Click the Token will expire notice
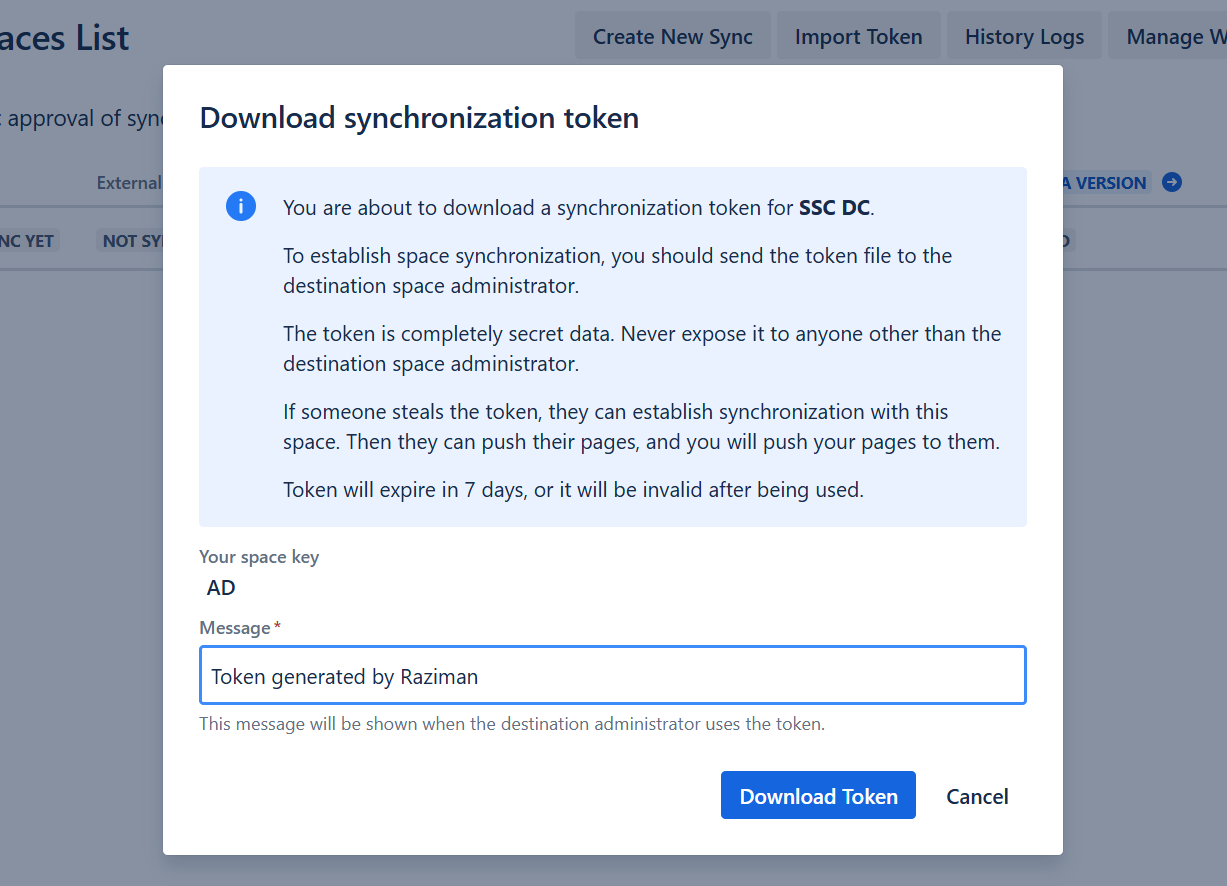The width and height of the screenshot is (1227, 886). (573, 490)
